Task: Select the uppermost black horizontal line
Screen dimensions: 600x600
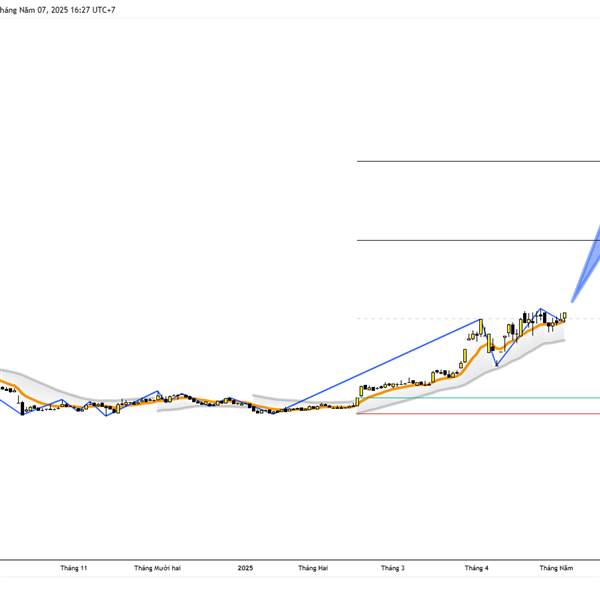Action: click(x=478, y=161)
